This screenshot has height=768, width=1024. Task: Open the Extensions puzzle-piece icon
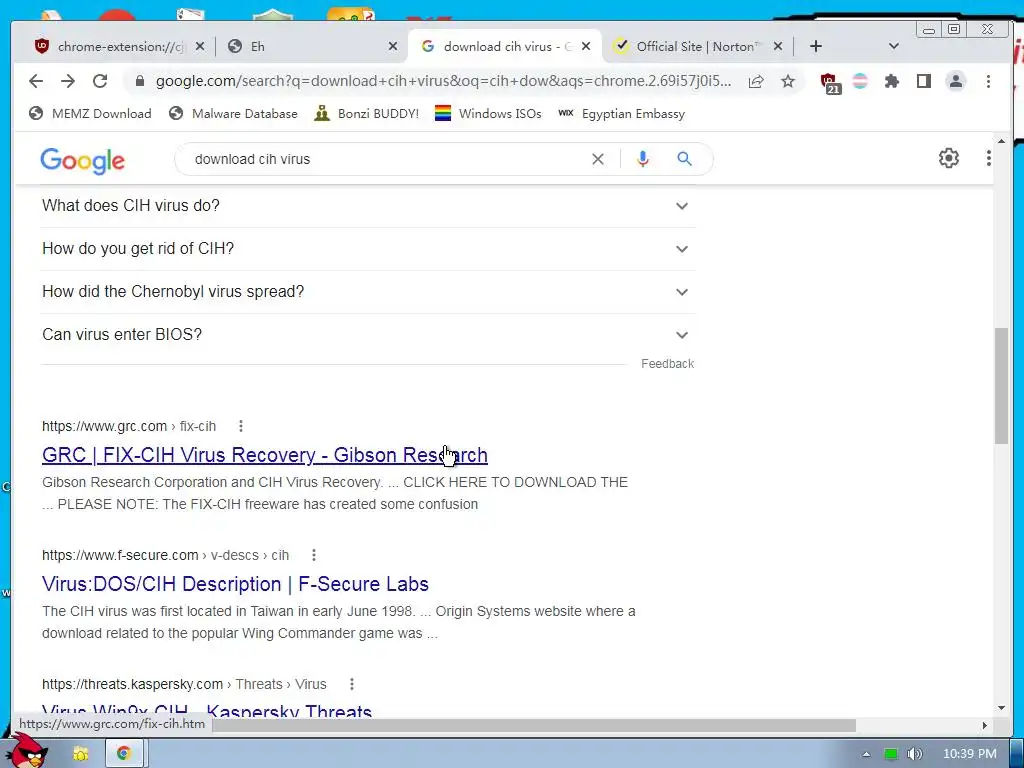pyautogui.click(x=891, y=81)
